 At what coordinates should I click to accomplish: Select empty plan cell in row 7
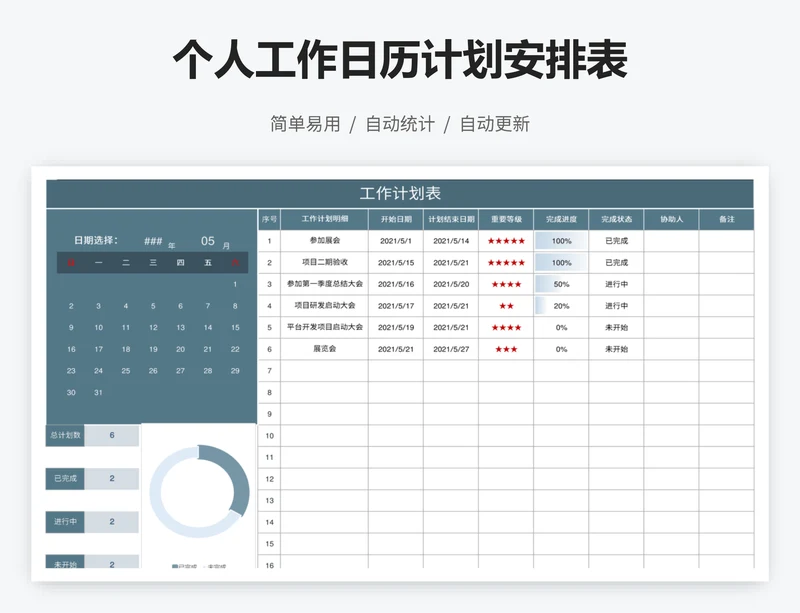(x=324, y=371)
